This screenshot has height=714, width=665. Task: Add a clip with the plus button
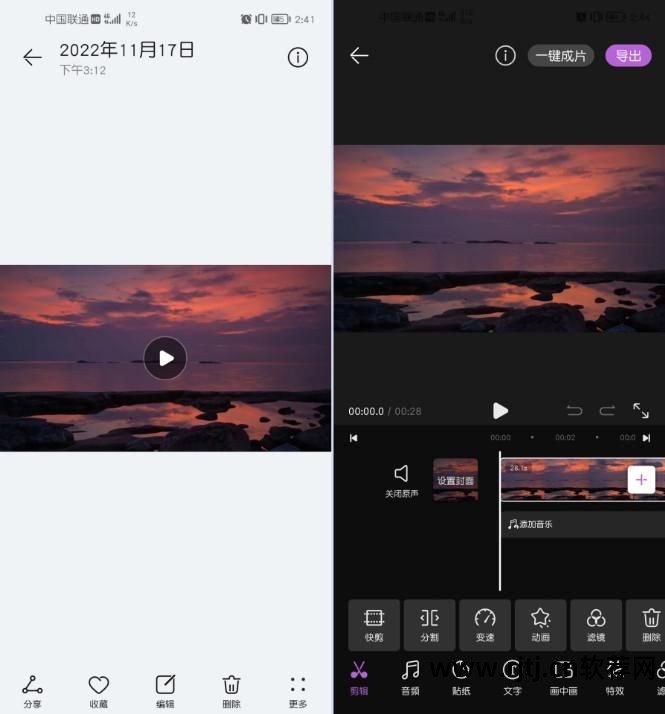(641, 479)
